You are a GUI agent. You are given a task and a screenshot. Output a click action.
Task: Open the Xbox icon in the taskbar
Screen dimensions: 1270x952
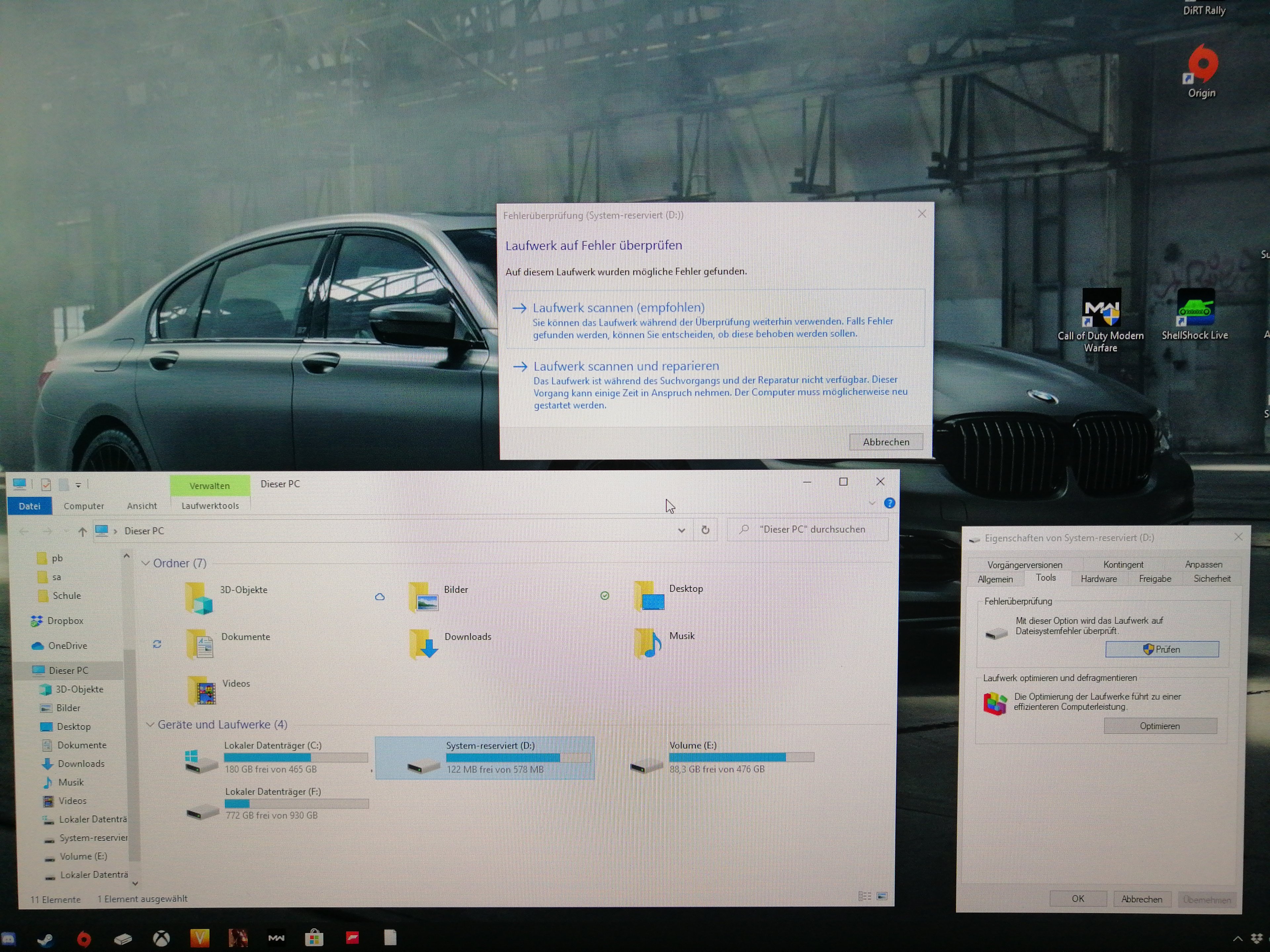[x=161, y=939]
